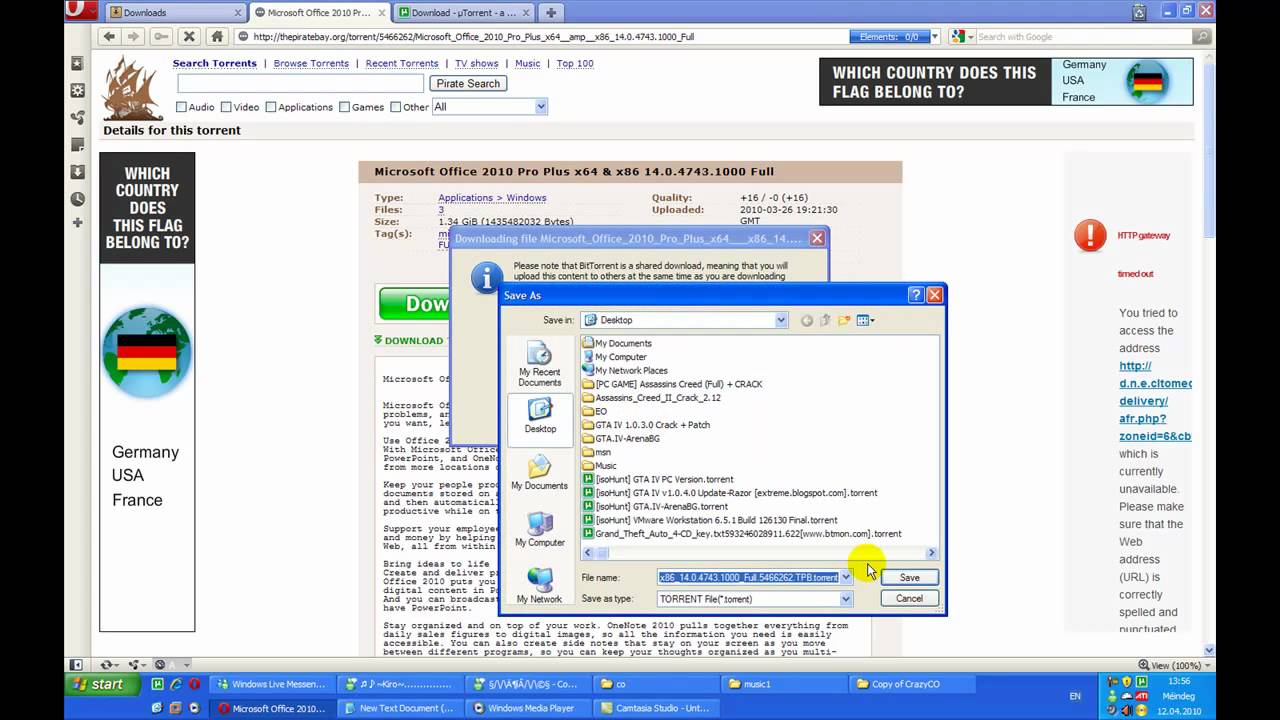Click Save in the Save As dialog
The height and width of the screenshot is (720, 1280).
(x=909, y=577)
